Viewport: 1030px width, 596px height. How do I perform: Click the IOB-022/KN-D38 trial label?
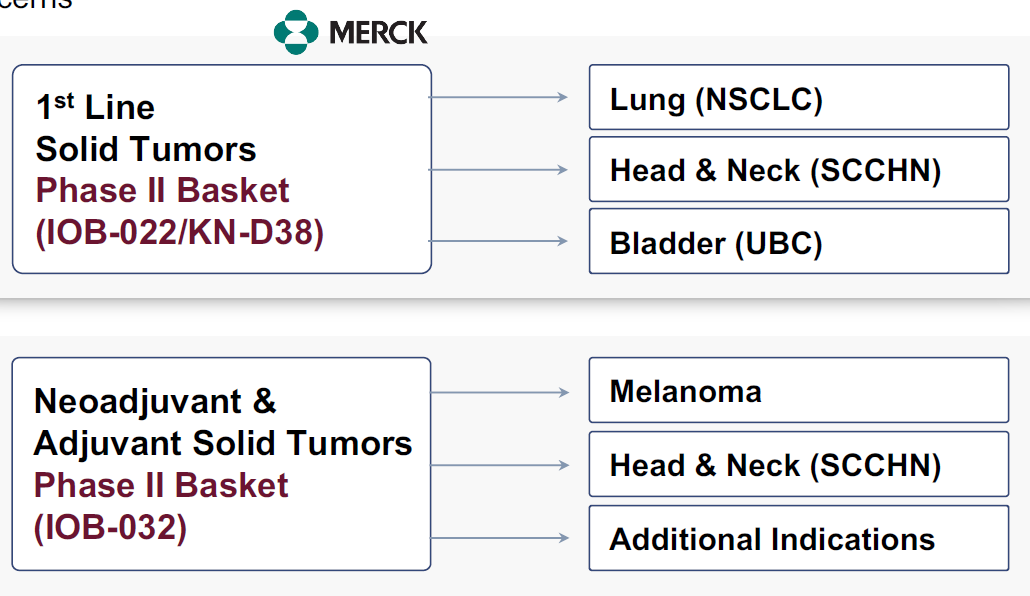click(179, 233)
